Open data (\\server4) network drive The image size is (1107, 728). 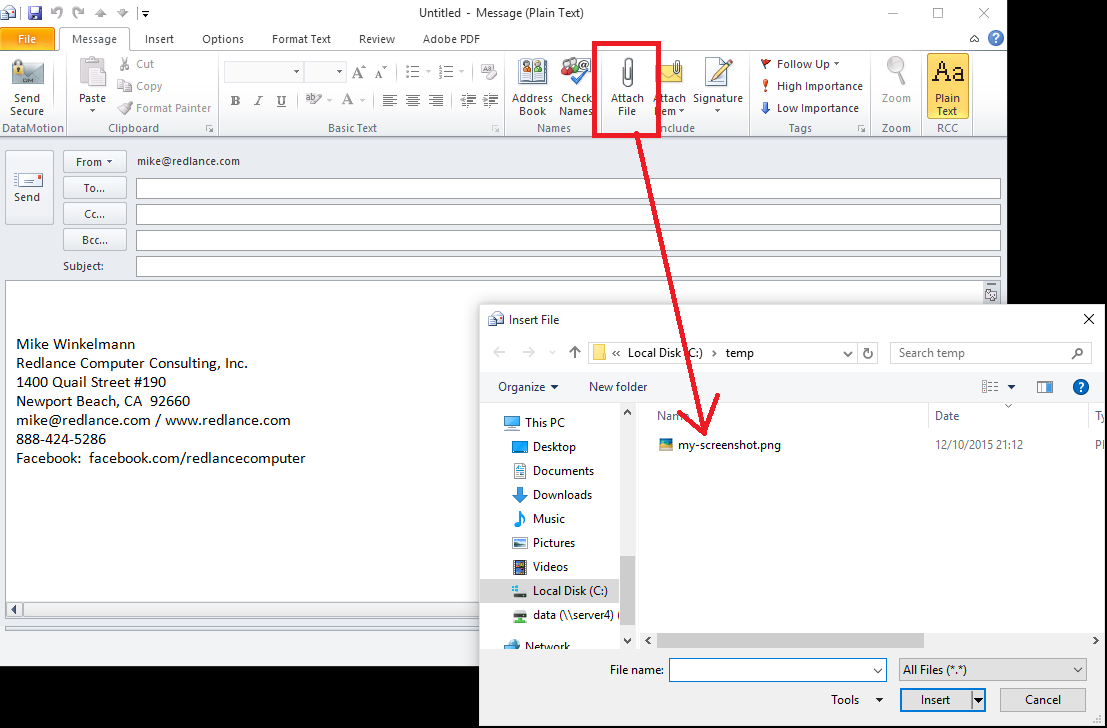point(565,615)
